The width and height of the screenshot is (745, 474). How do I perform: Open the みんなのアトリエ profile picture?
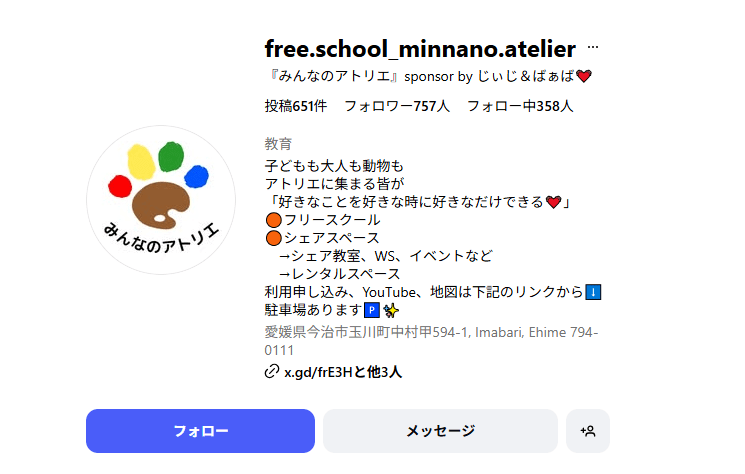click(x=161, y=200)
